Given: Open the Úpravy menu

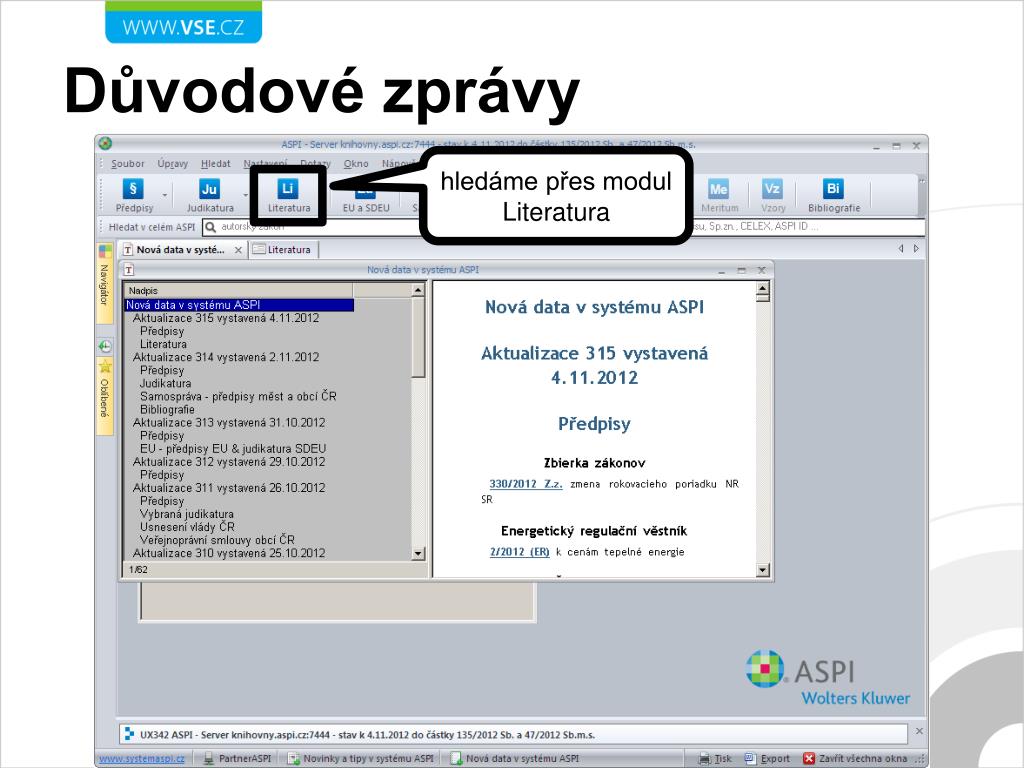Looking at the screenshot, I should tap(172, 163).
